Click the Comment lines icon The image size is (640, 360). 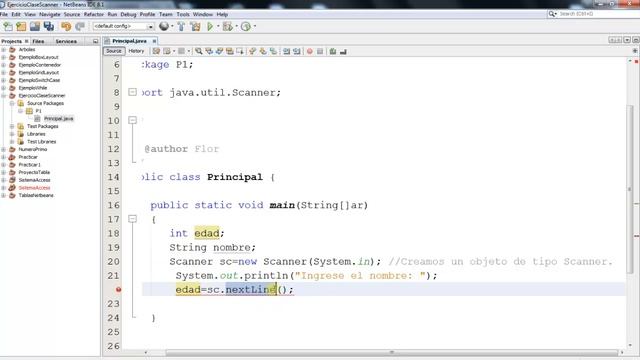coord(333,51)
